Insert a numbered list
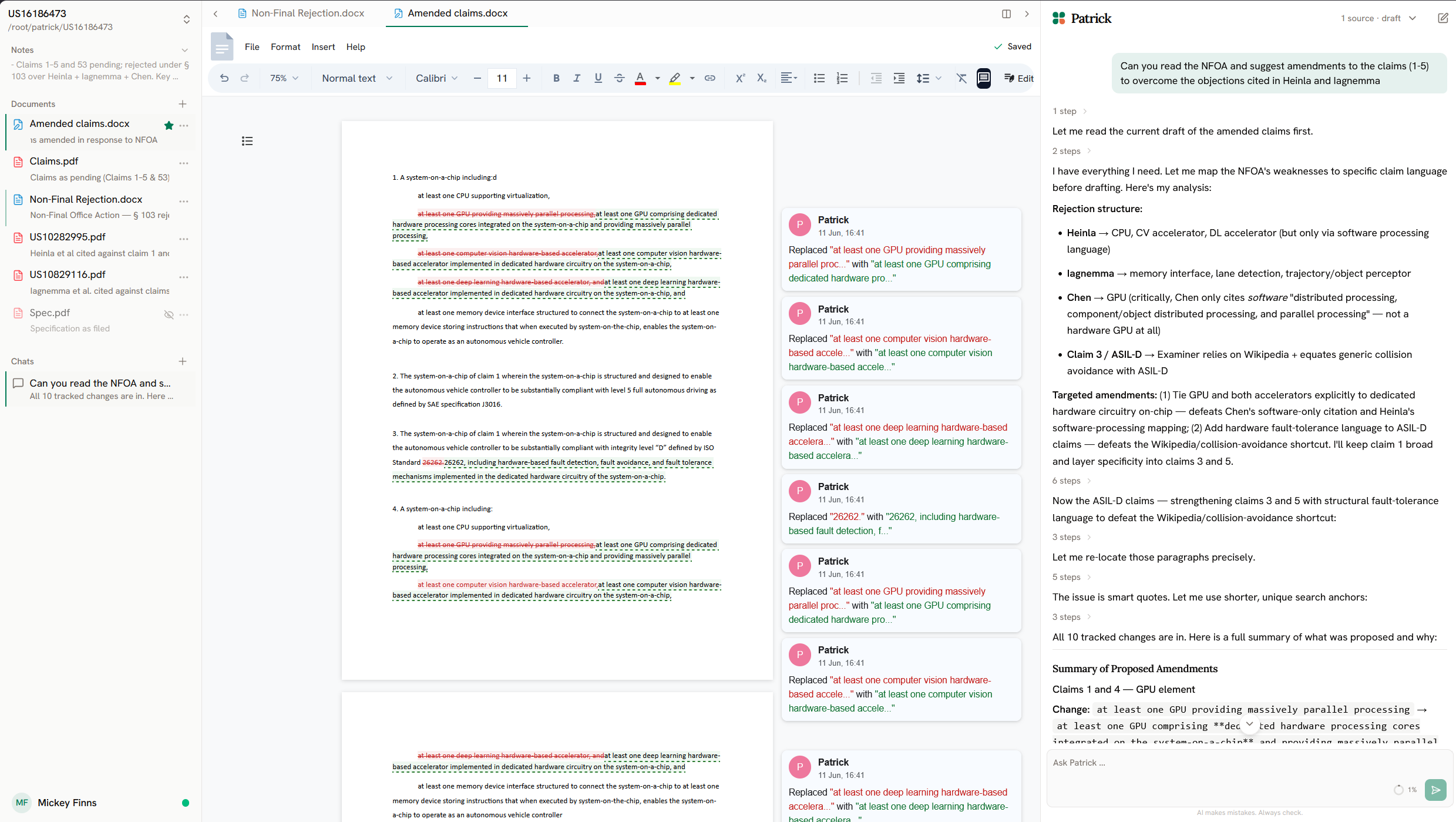 click(842, 78)
